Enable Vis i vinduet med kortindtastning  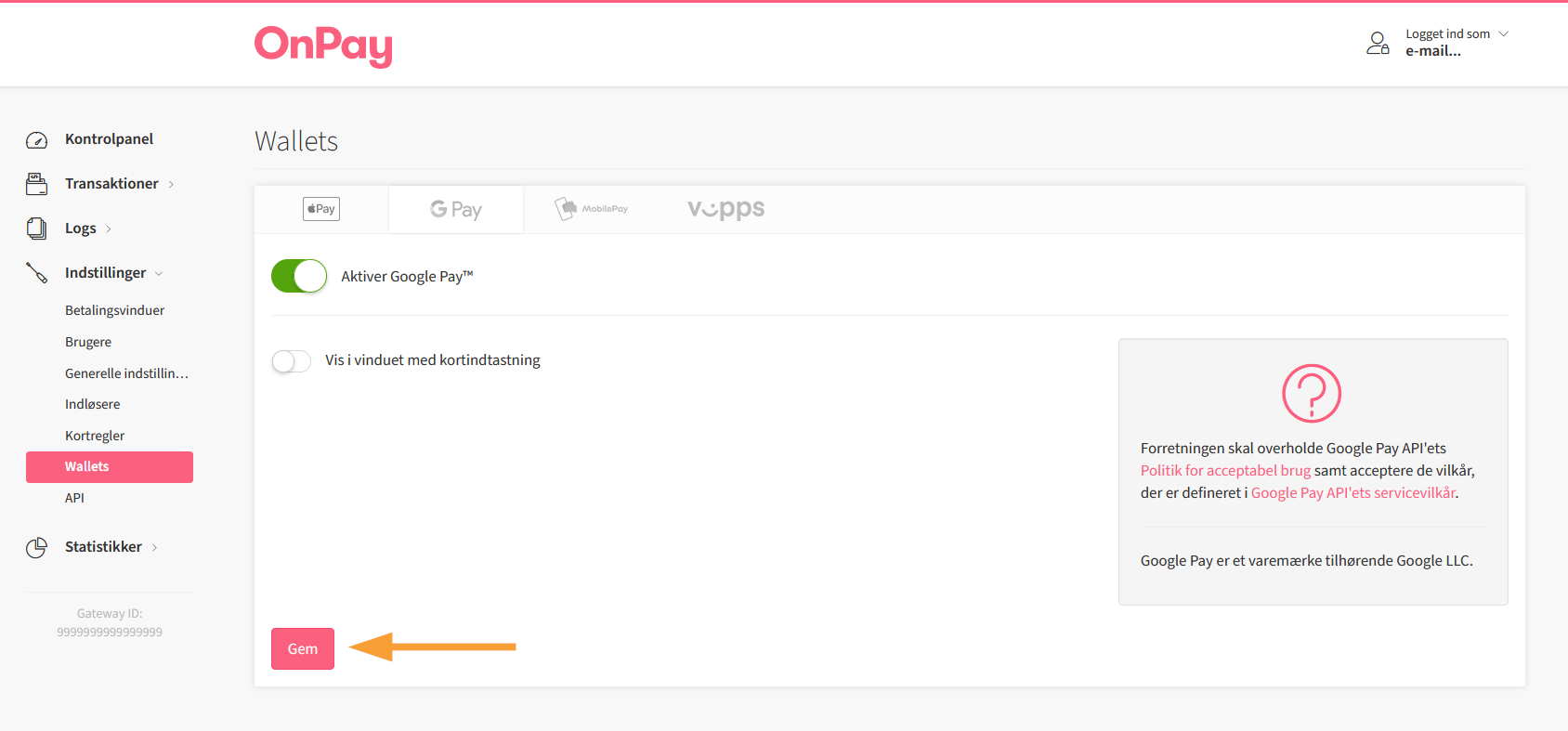pos(292,360)
